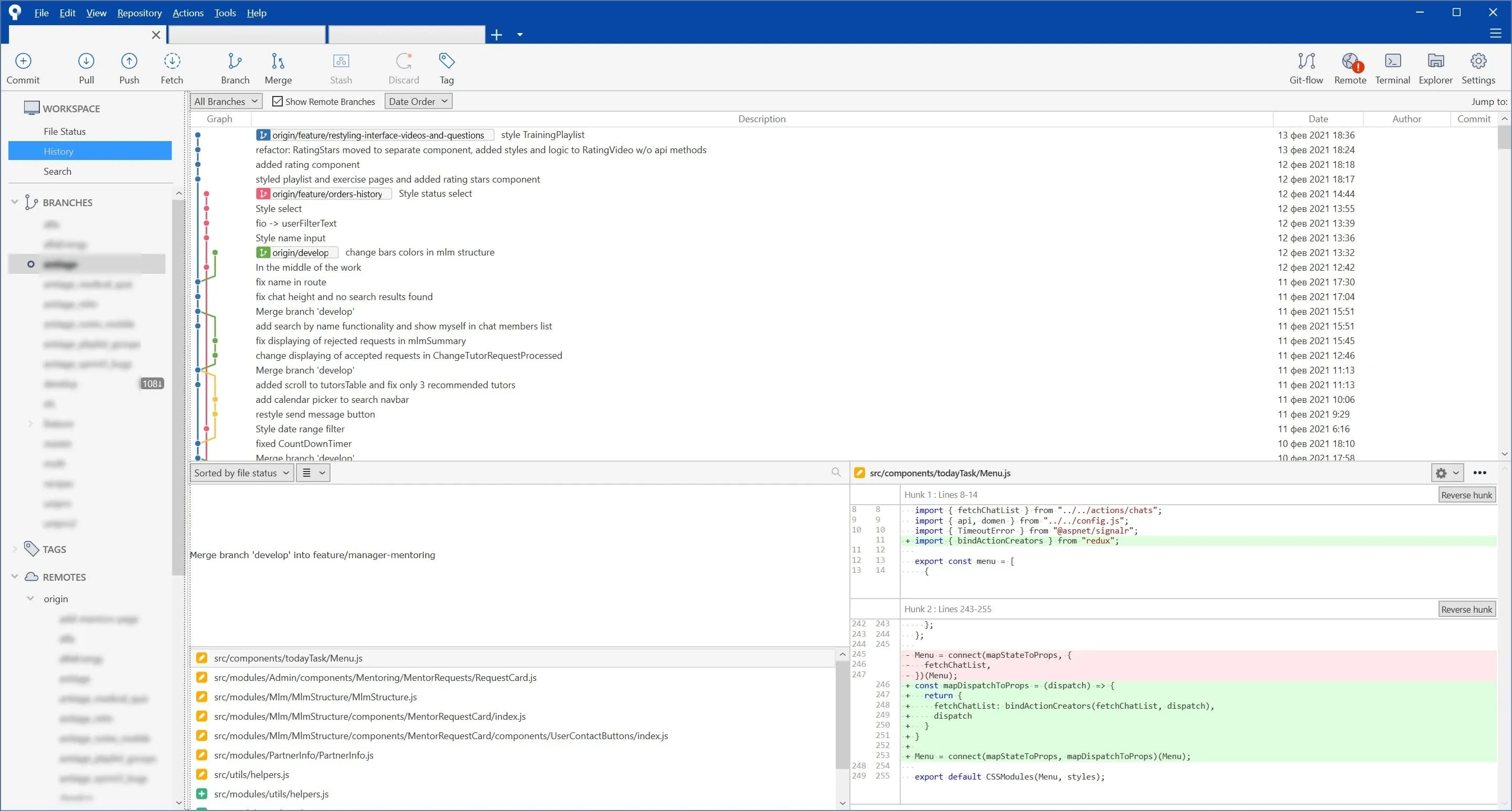Toggle Show Remote Branches checkbox
This screenshot has width=1512, height=811.
277,102
